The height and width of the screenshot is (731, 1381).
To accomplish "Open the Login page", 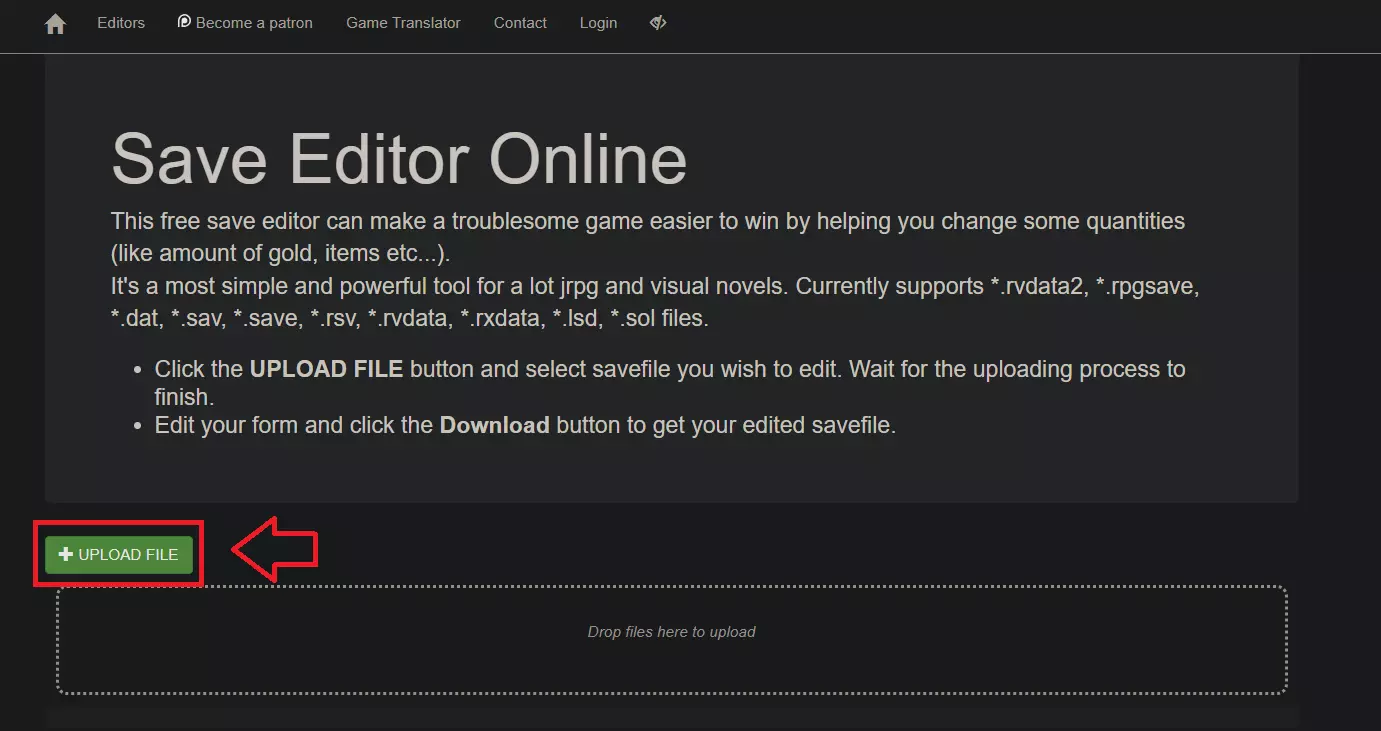I will 598,23.
